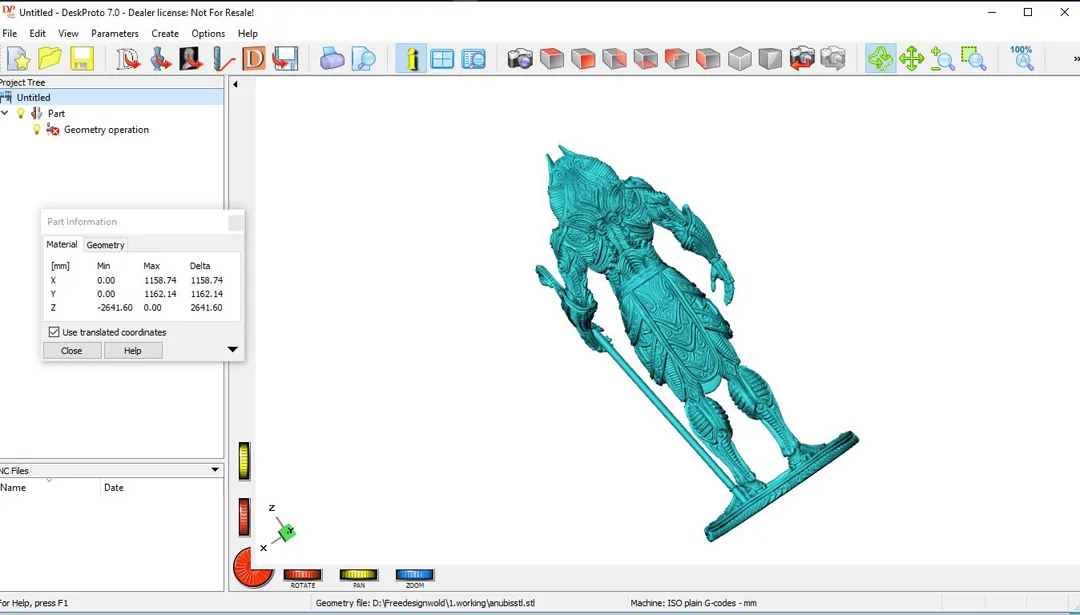Open the Edit menu
The image size is (1080, 615).
37,33
